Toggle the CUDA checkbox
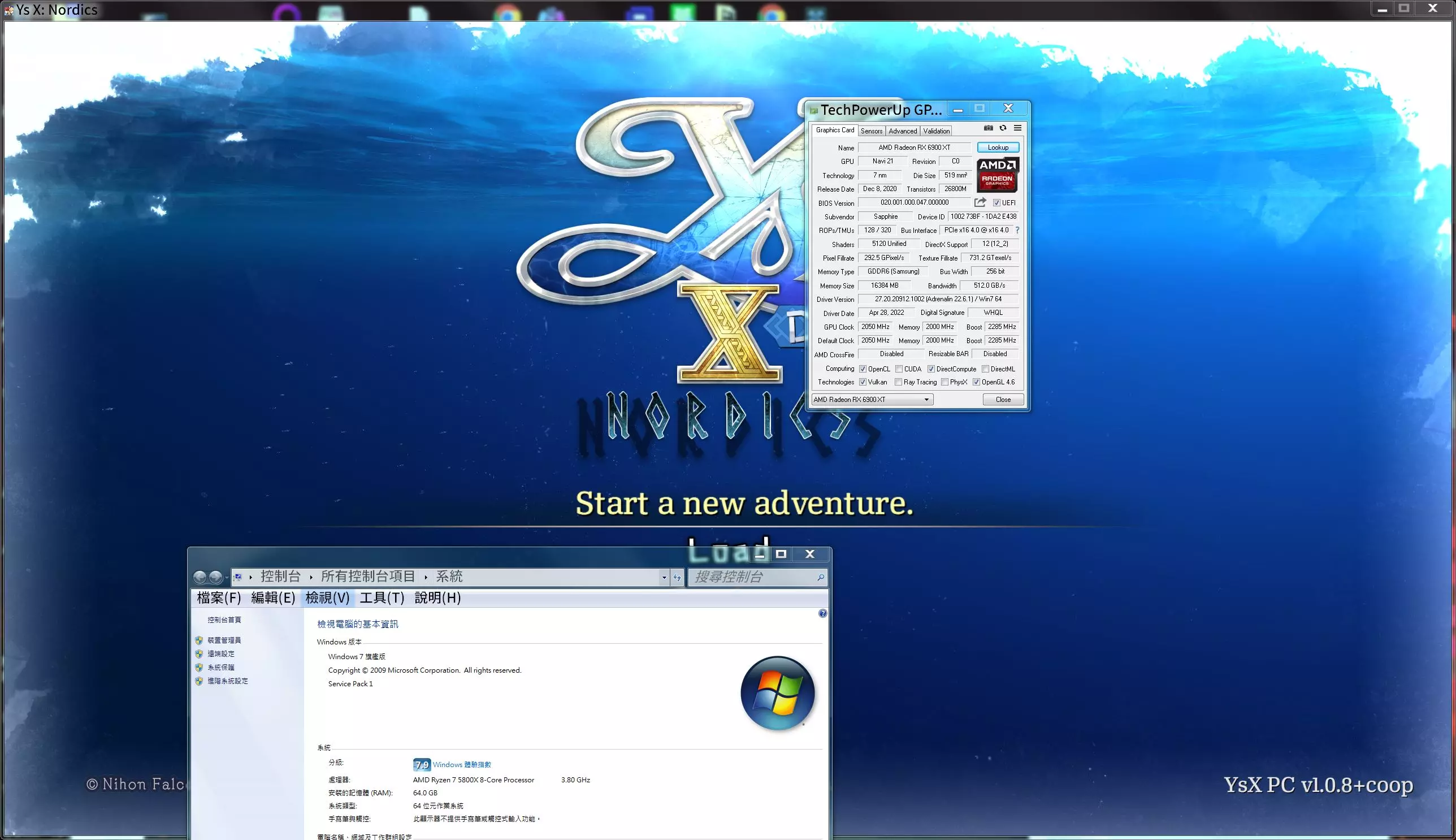 tap(899, 369)
